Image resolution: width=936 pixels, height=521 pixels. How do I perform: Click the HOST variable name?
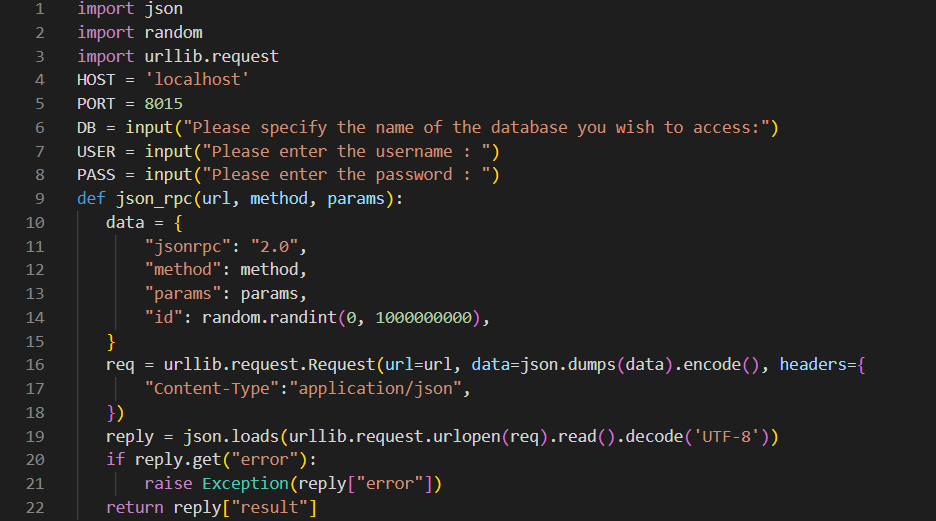click(x=96, y=80)
